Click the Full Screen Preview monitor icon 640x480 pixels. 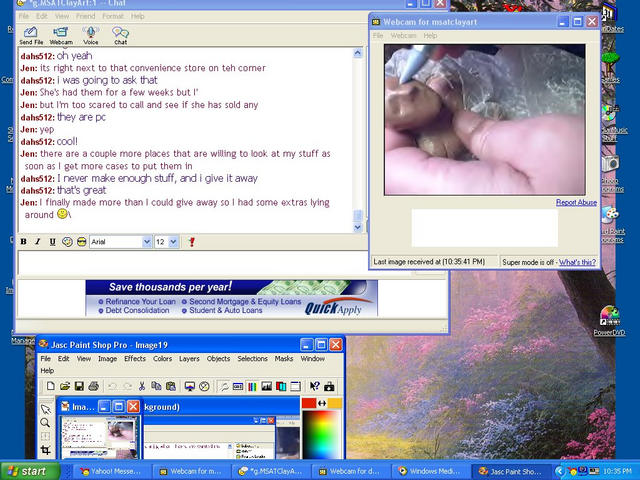(190, 386)
